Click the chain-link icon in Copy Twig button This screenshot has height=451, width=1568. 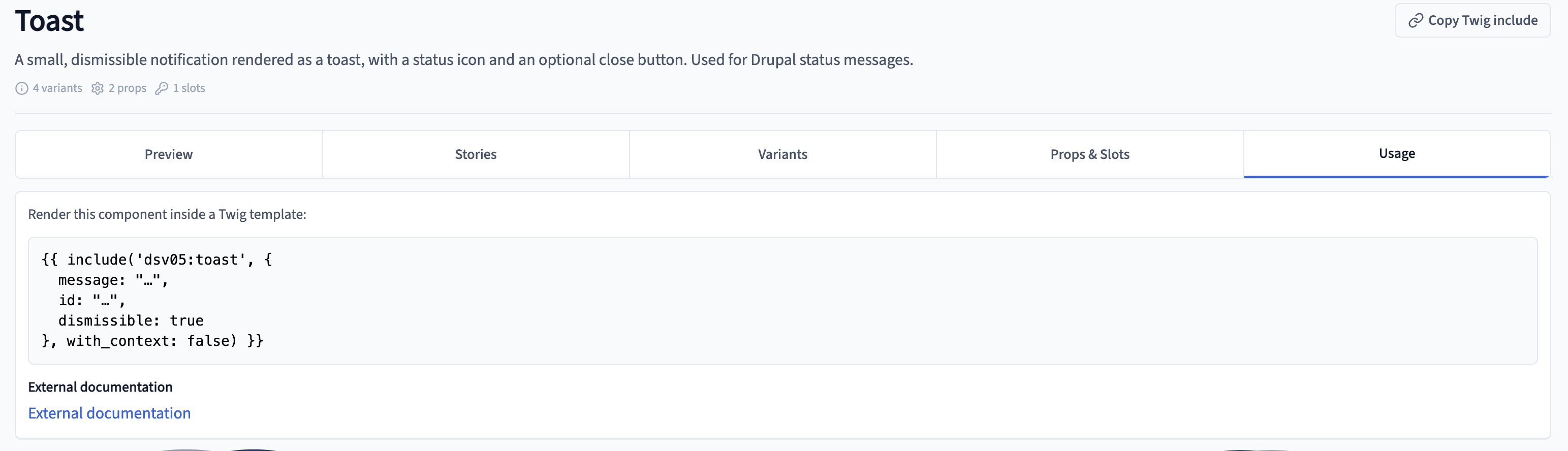(x=1416, y=21)
